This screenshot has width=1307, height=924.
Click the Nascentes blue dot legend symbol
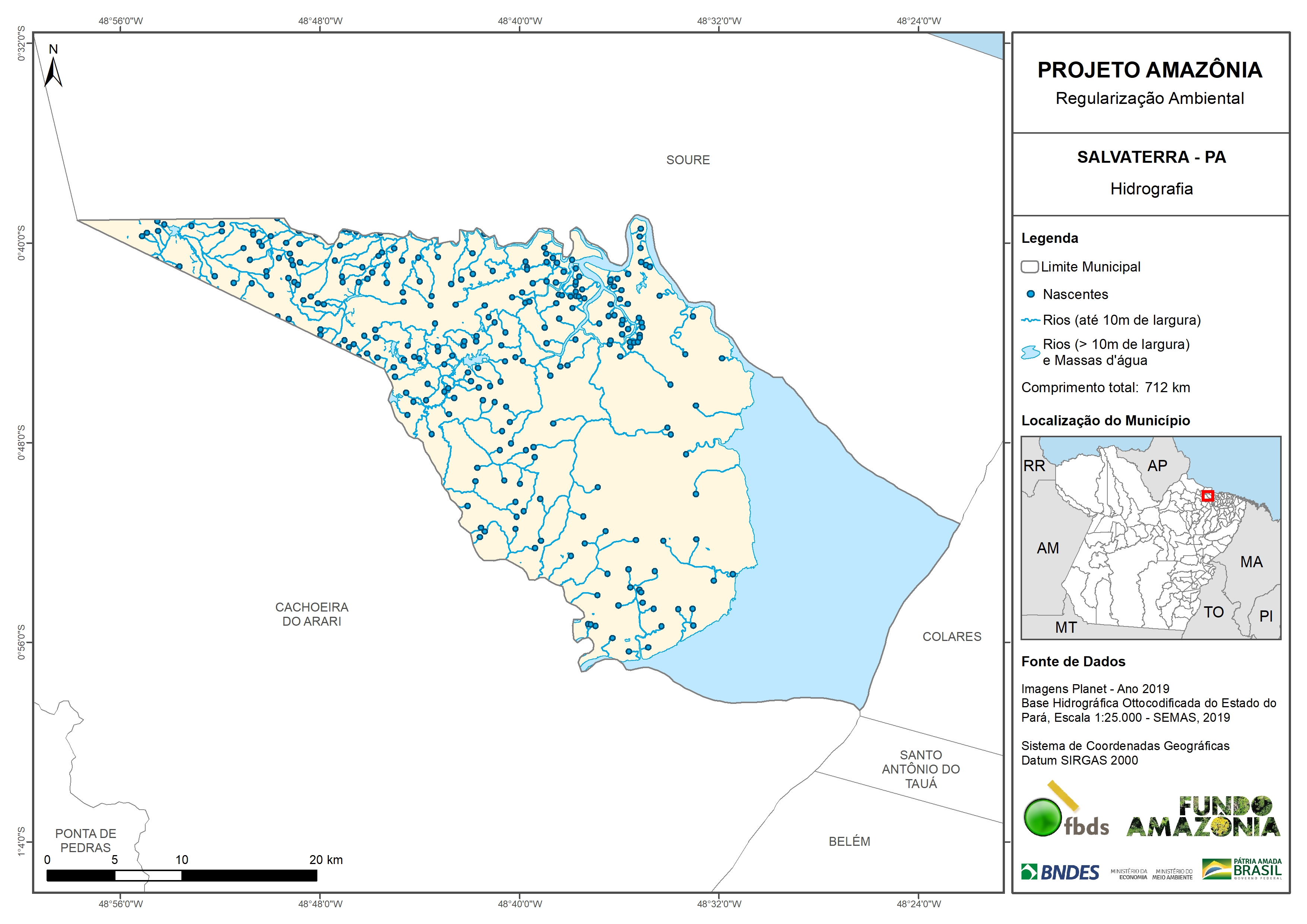coord(1030,294)
